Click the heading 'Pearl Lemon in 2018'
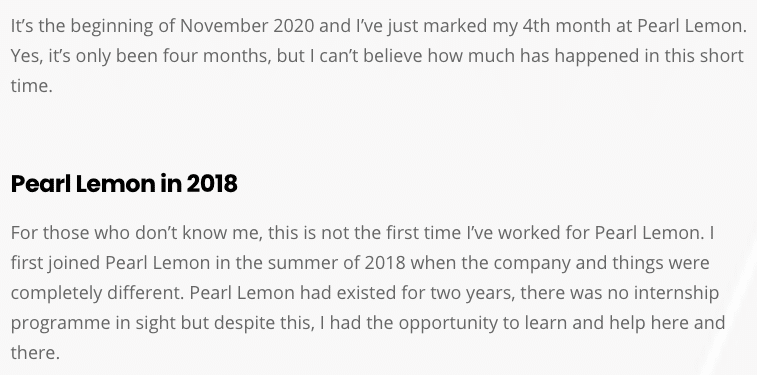Viewport: 757px width, 375px height. tap(124, 184)
